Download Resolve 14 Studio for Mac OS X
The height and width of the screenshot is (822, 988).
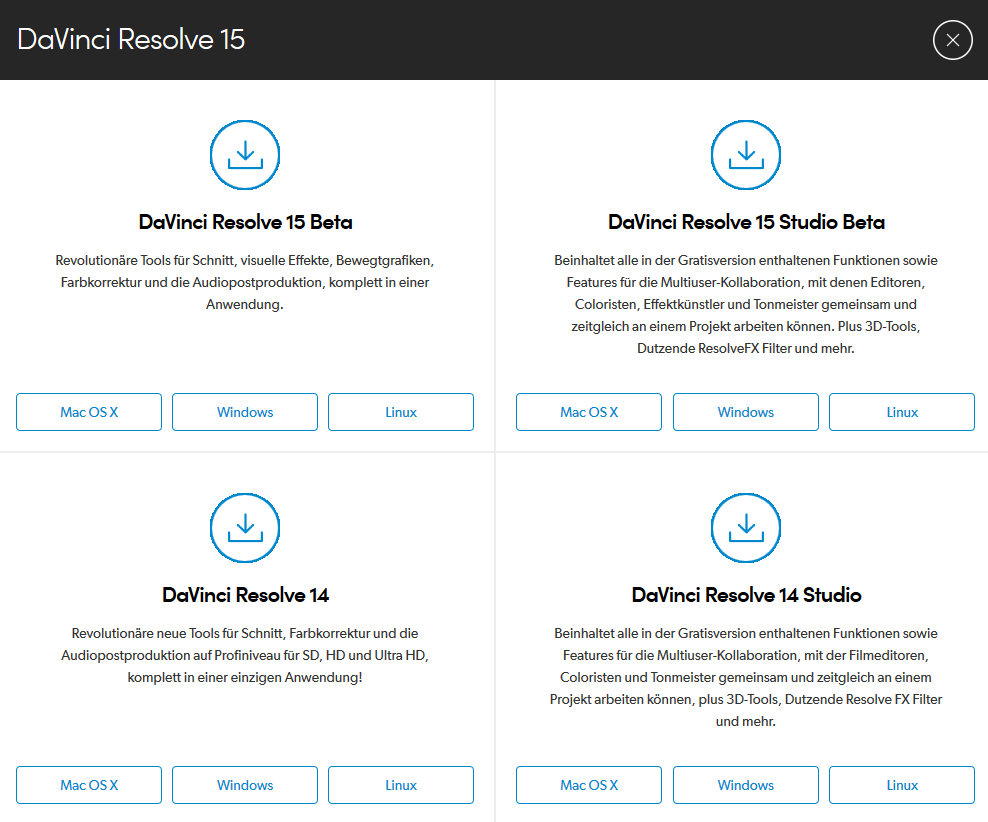pyautogui.click(x=589, y=785)
